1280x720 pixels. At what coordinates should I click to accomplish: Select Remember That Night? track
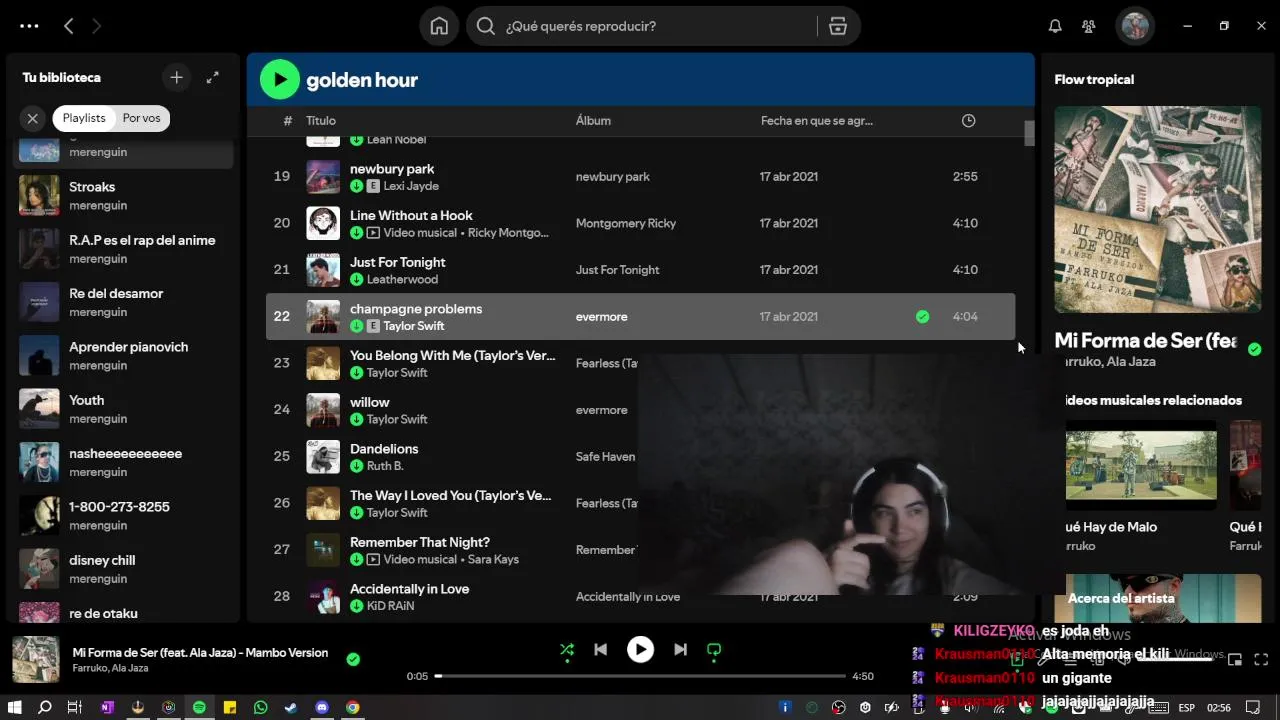click(420, 542)
